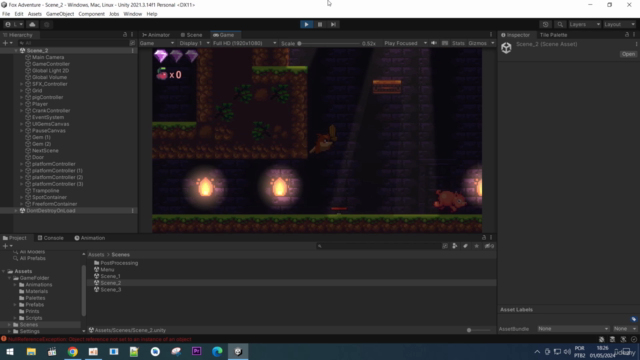Expand the SFX_Controller object
This screenshot has height=360, width=640.
click(x=22, y=84)
